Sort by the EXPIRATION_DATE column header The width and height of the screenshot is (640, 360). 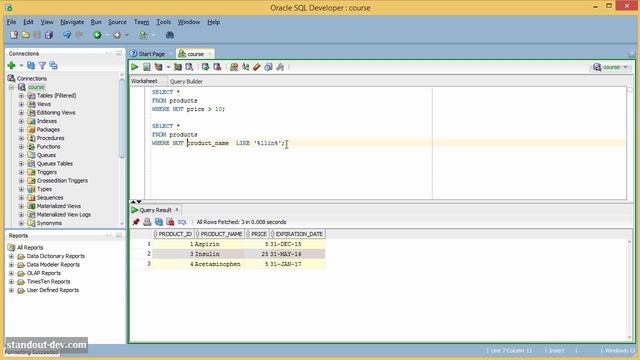click(297, 234)
